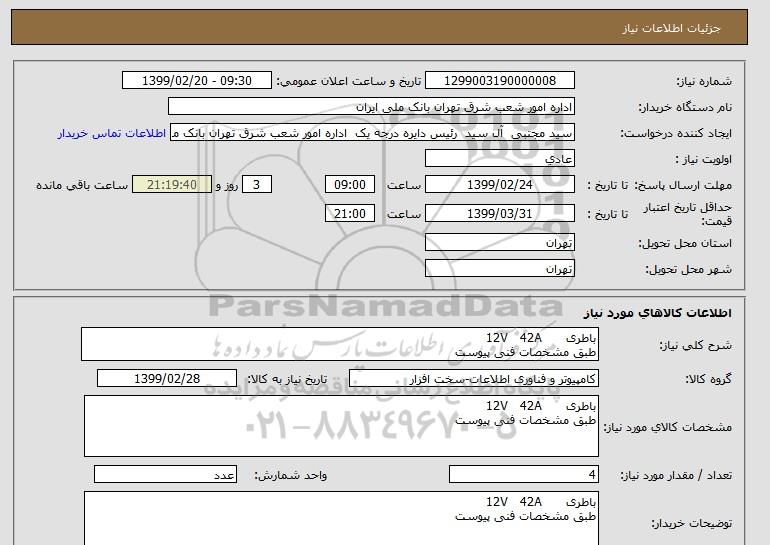The height and width of the screenshot is (545, 770).
Task: Click label استان محل تحویل:
Action: tap(685, 244)
